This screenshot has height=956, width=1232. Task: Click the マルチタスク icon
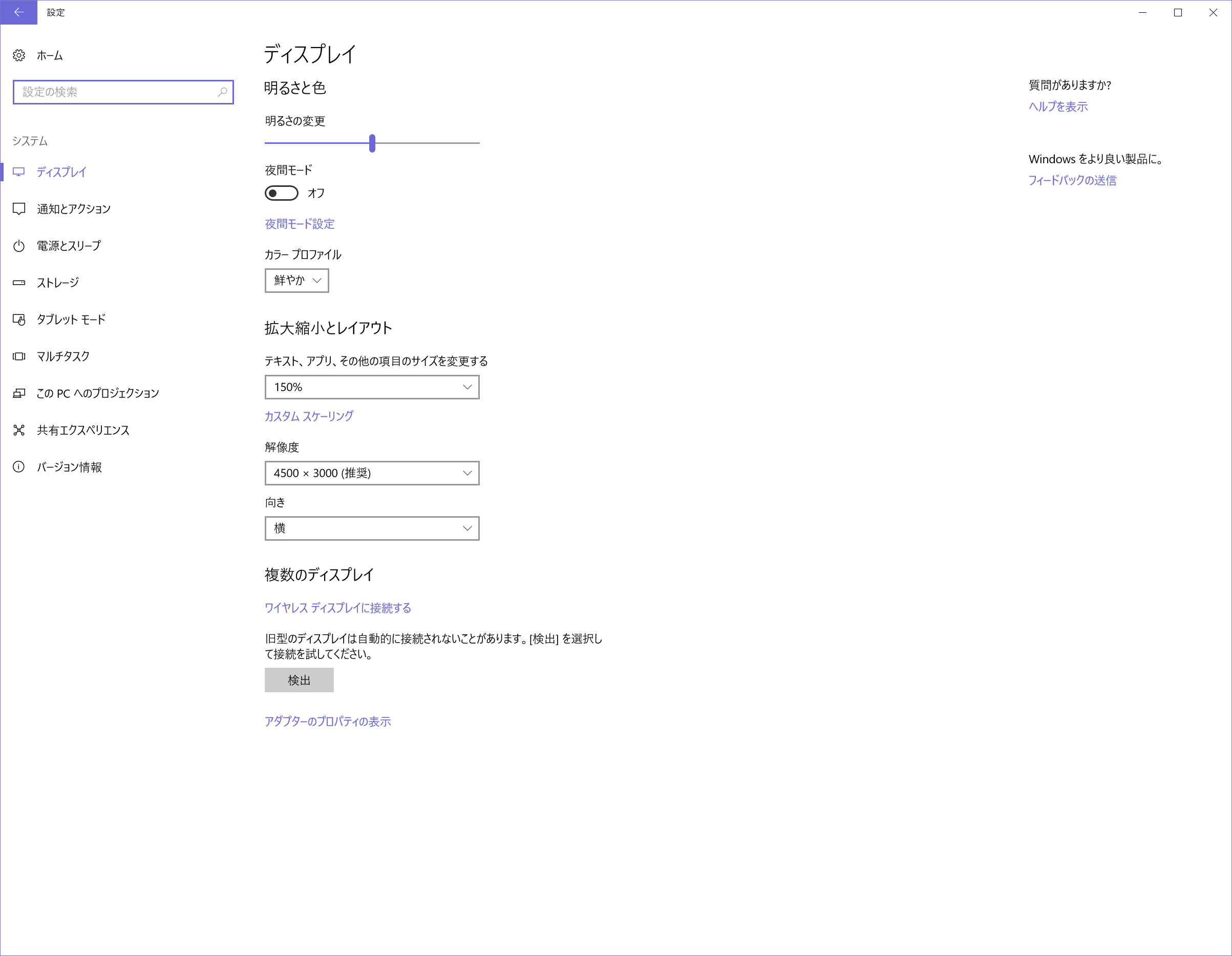coord(19,356)
